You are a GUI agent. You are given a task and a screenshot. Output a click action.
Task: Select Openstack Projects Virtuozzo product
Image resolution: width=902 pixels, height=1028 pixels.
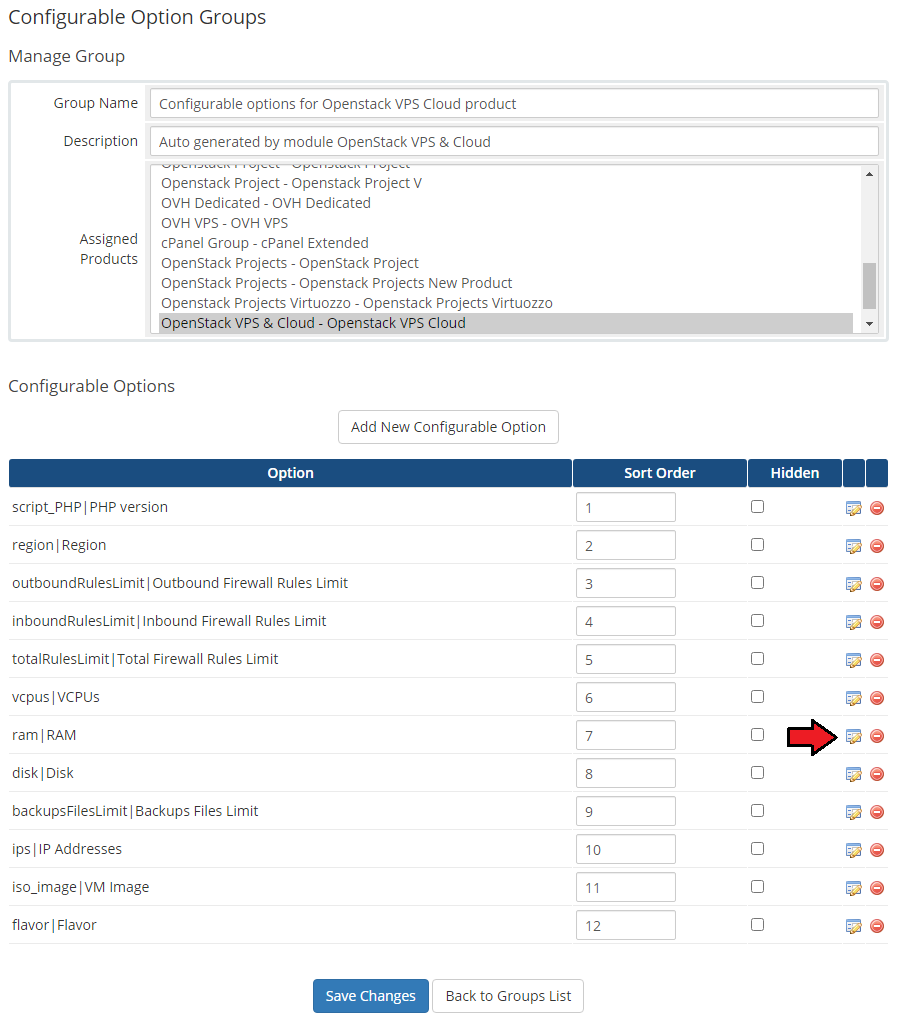coord(505,303)
